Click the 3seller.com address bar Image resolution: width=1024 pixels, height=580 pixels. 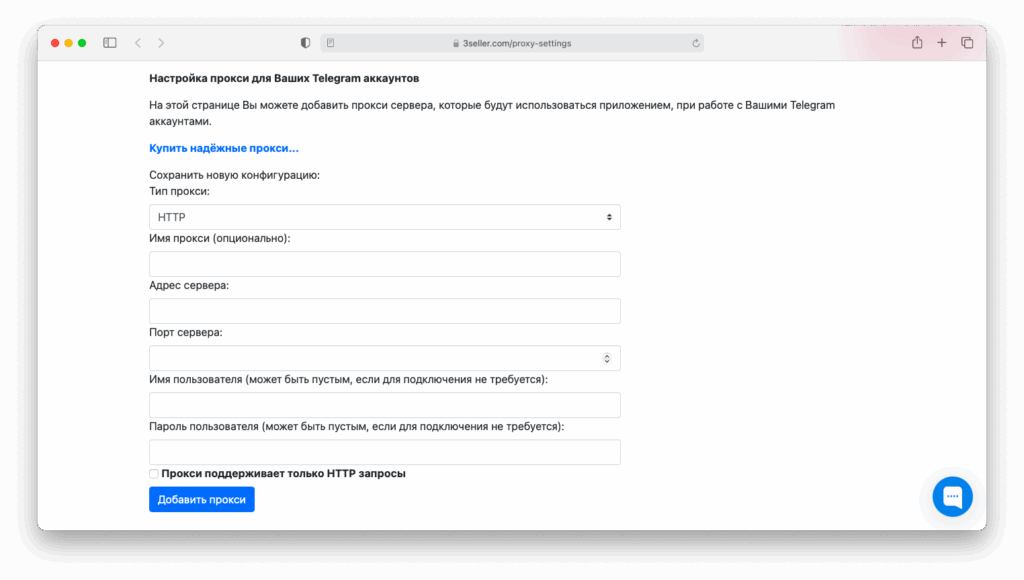coord(512,43)
